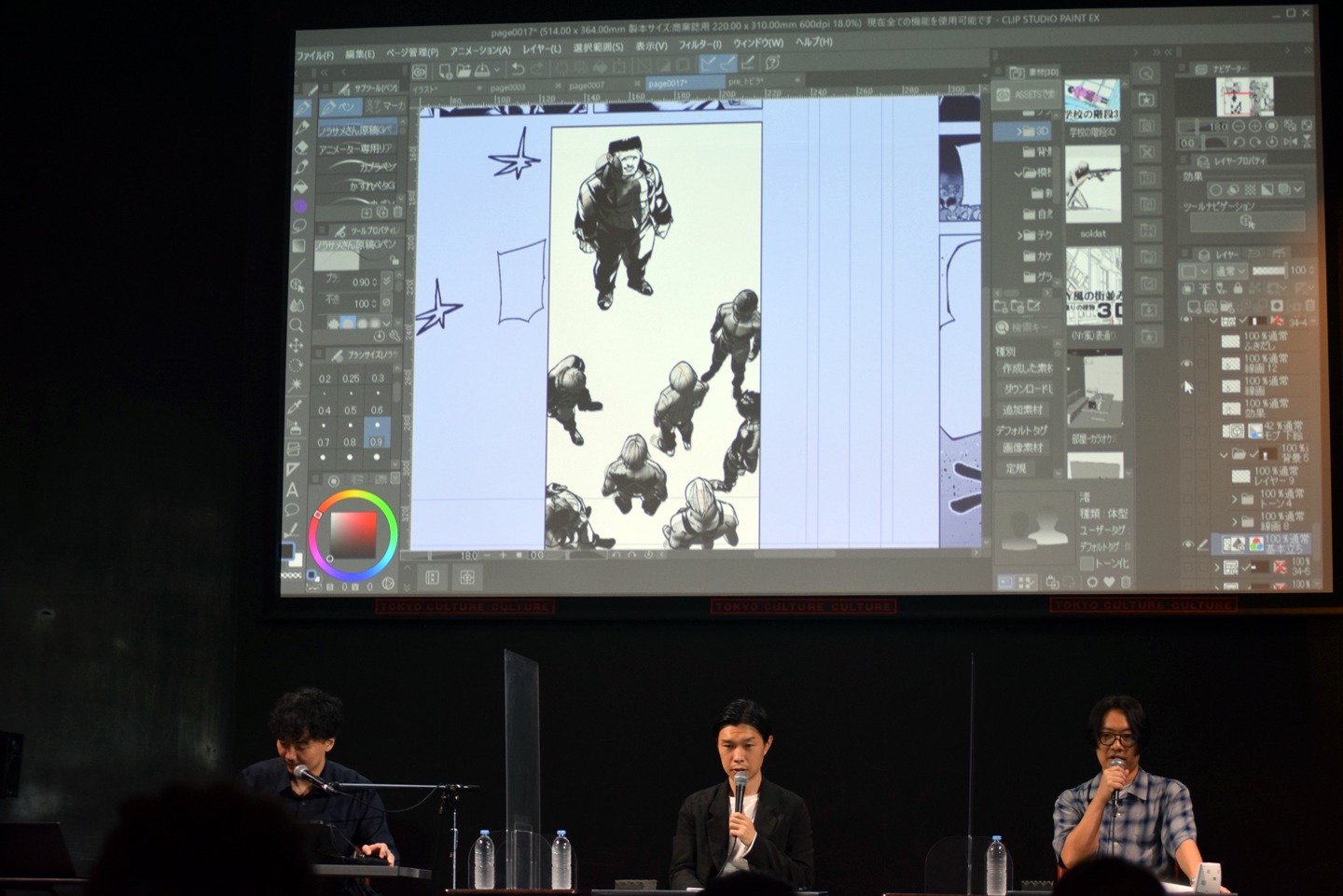Viewport: 1343px width, 896px height.
Task: Click the Undo arrow in command bar
Action: pyautogui.click(x=517, y=70)
